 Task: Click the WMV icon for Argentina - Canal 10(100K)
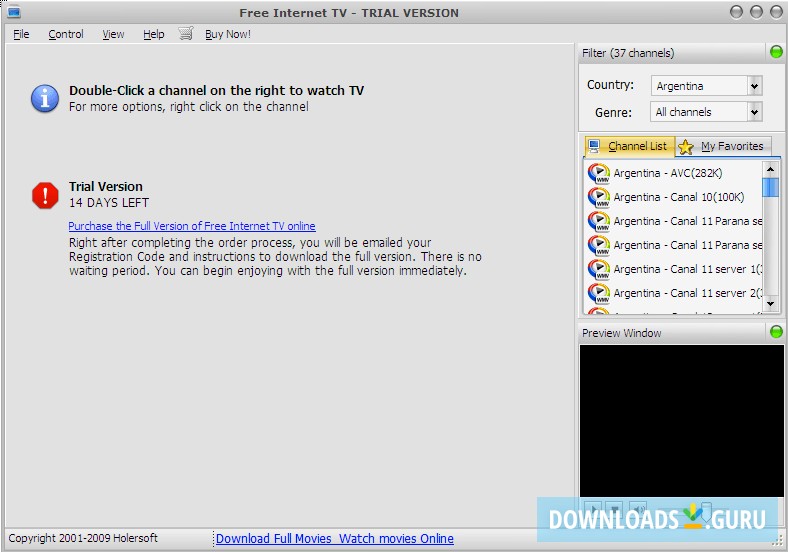click(x=599, y=197)
